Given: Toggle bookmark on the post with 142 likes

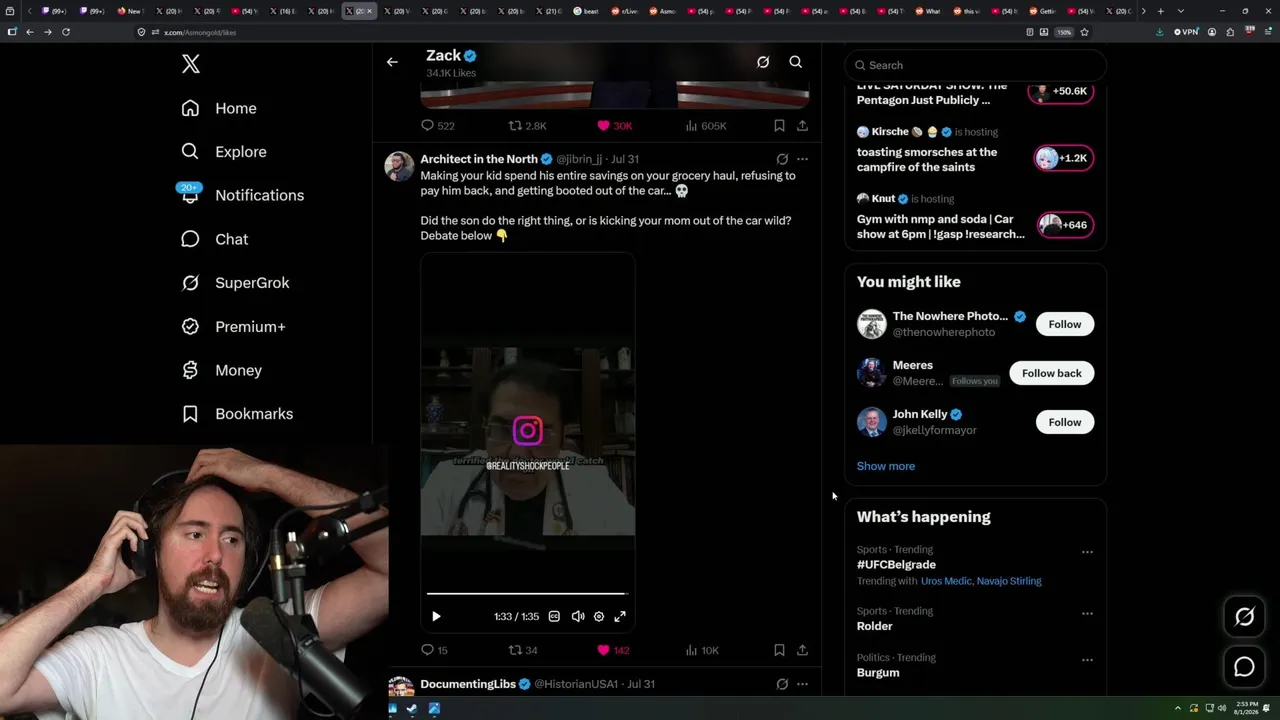Looking at the screenshot, I should tap(779, 650).
